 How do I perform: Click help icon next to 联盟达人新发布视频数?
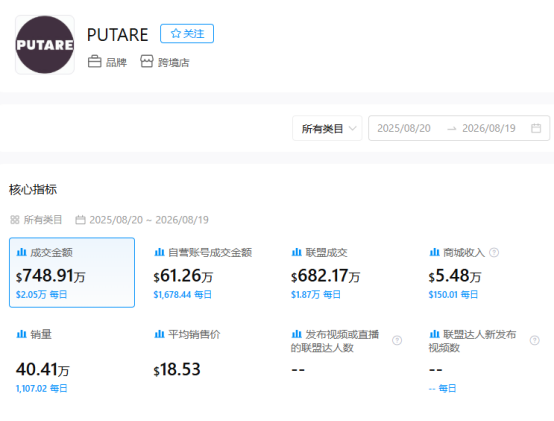535,340
